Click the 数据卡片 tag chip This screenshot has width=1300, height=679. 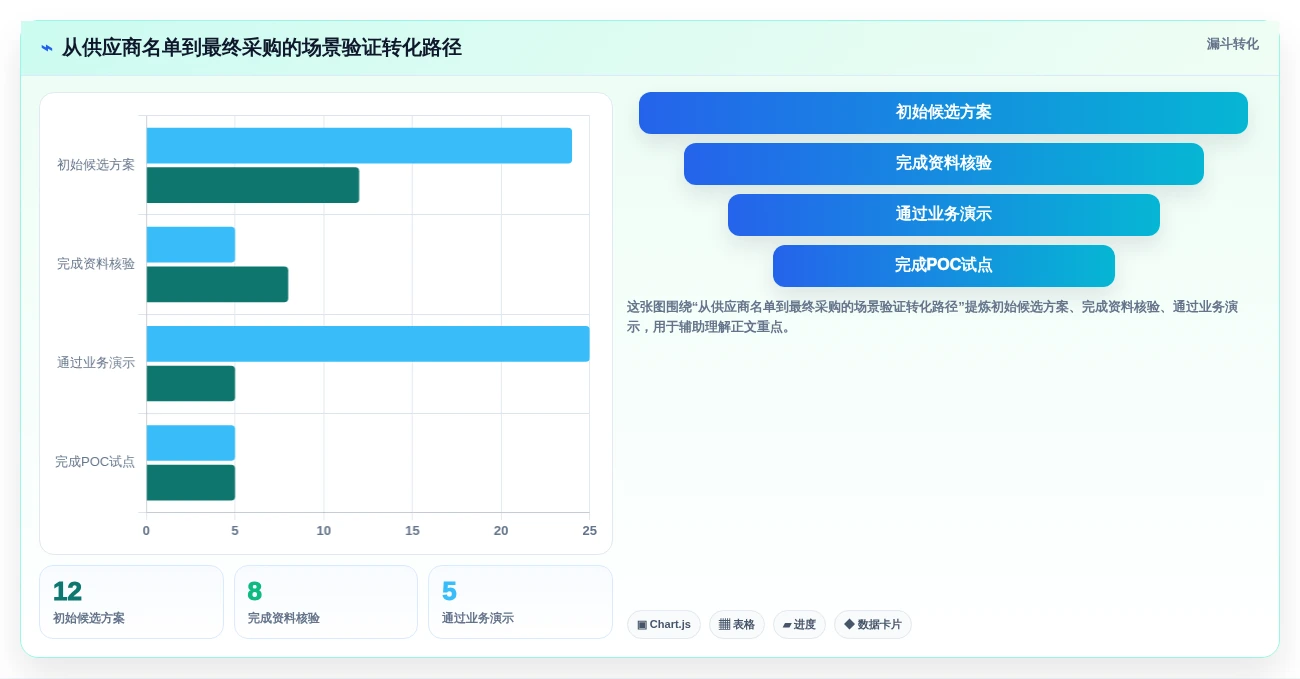[873, 625]
